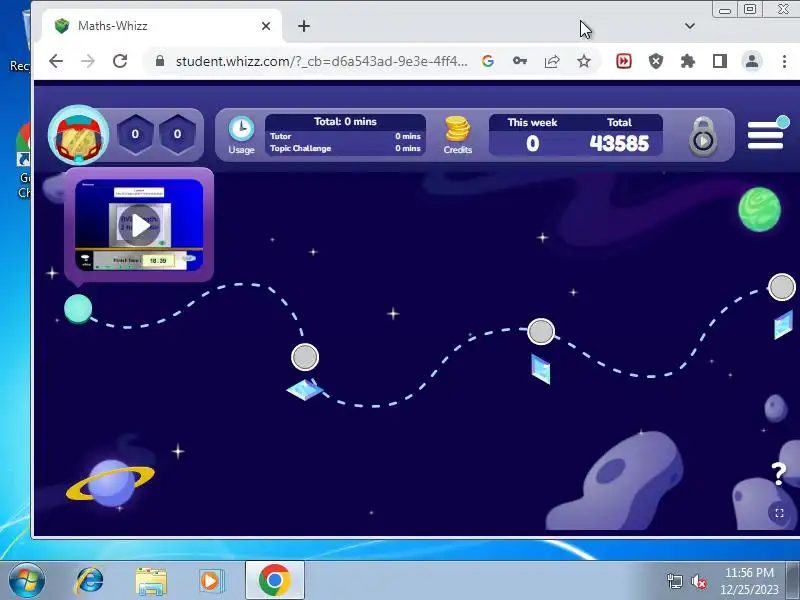Click the network tray icon
Viewport: 800px width, 600px height.
(x=674, y=581)
